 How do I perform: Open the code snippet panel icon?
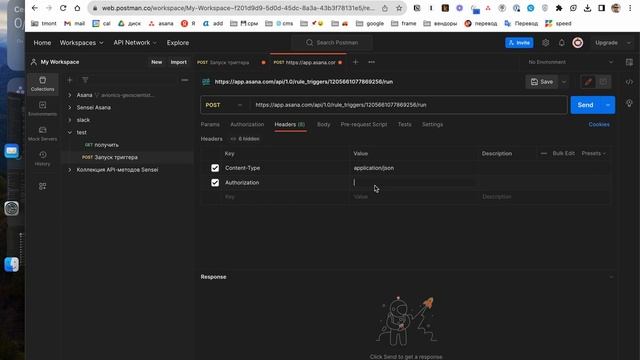pos(629,82)
